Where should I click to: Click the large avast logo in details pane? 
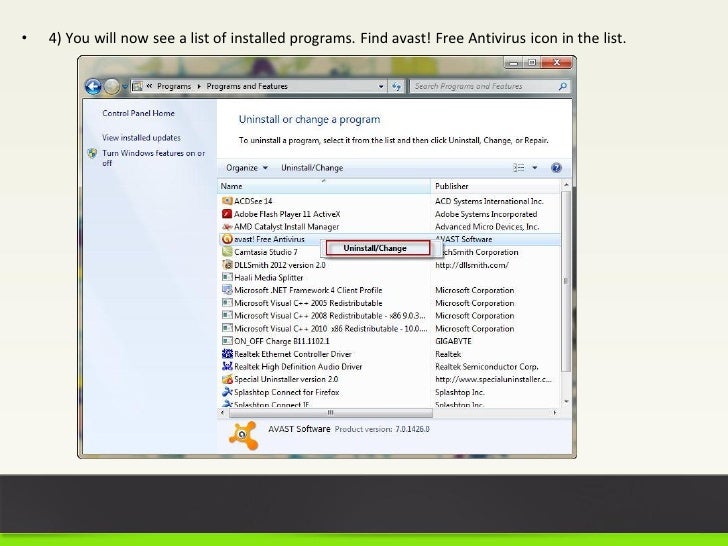point(244,436)
